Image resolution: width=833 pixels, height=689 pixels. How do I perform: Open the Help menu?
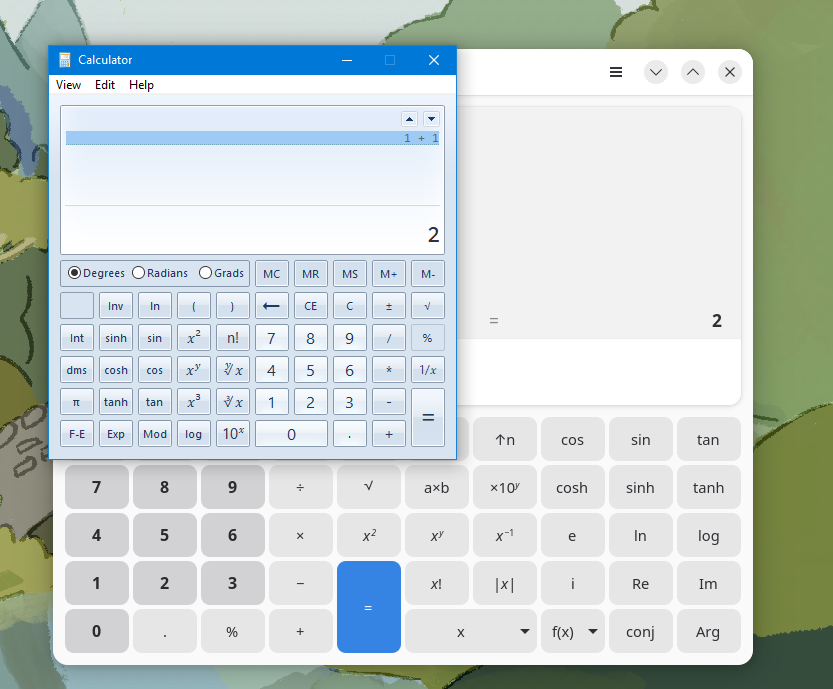coord(141,85)
